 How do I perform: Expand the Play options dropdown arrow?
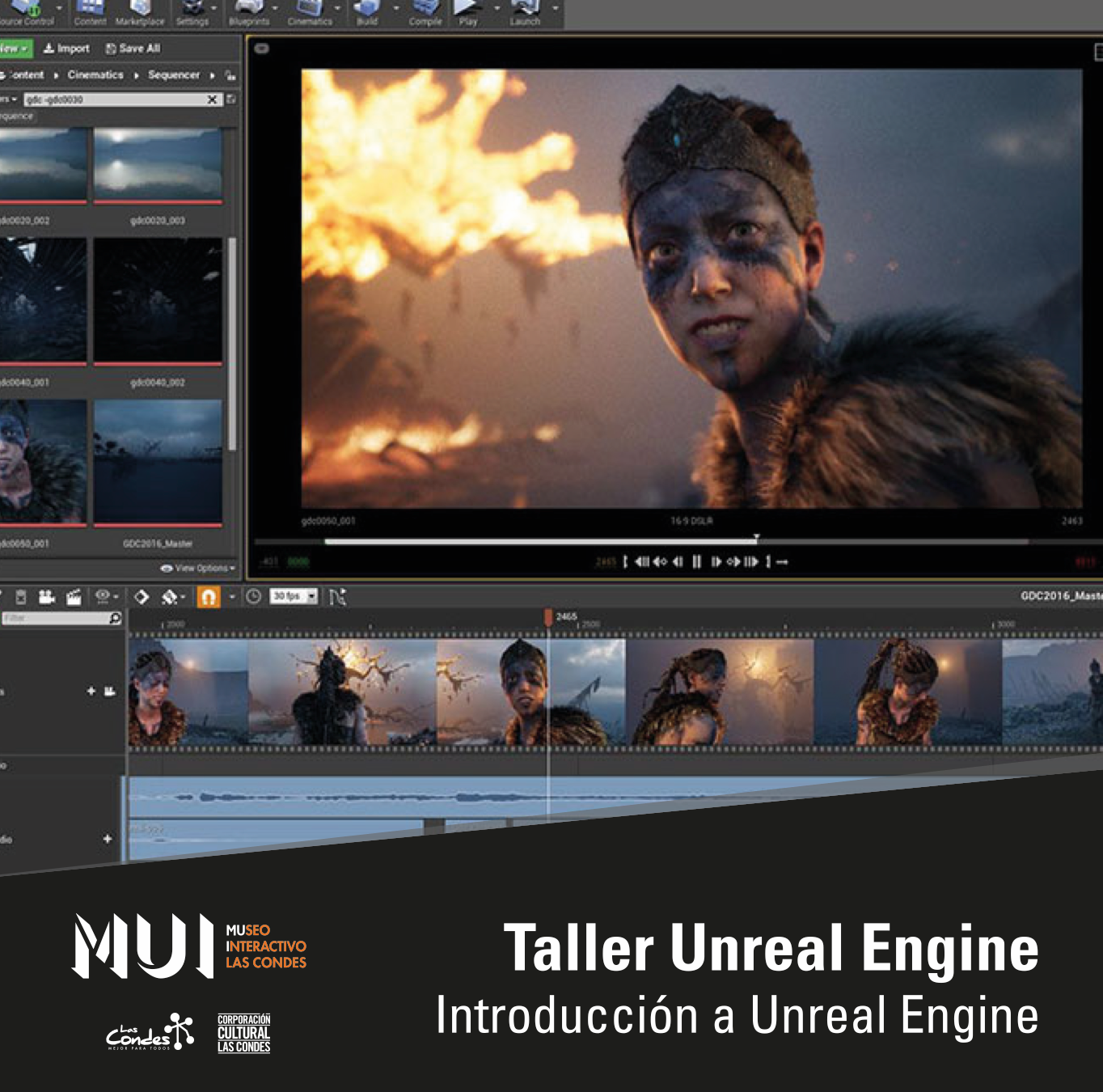click(x=497, y=8)
